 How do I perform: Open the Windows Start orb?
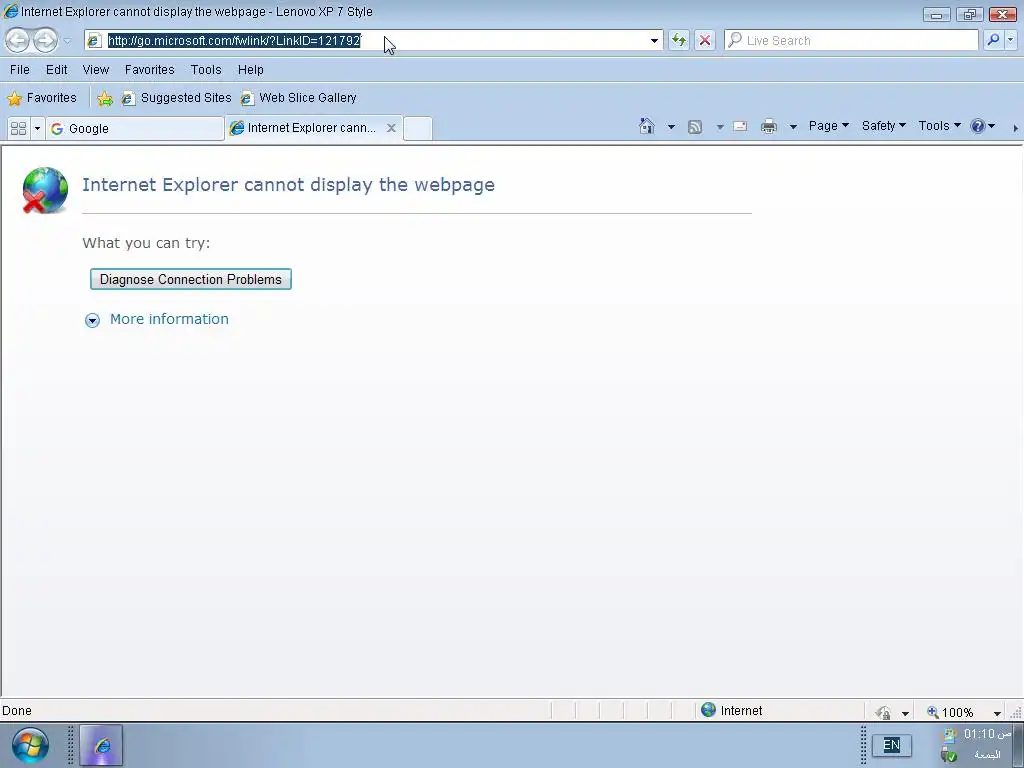click(x=29, y=745)
